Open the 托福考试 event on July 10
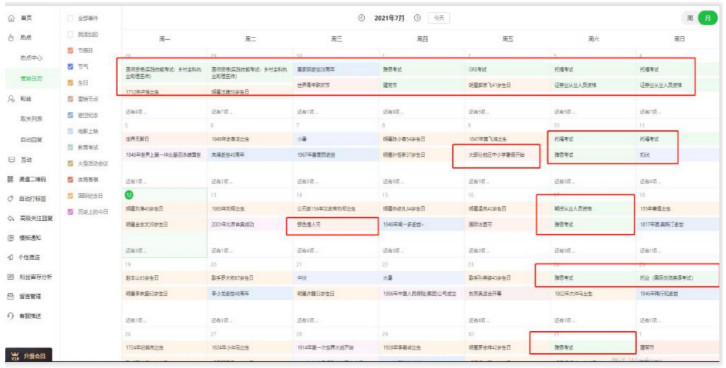Screen dimensions: 726x368 (x=593, y=139)
